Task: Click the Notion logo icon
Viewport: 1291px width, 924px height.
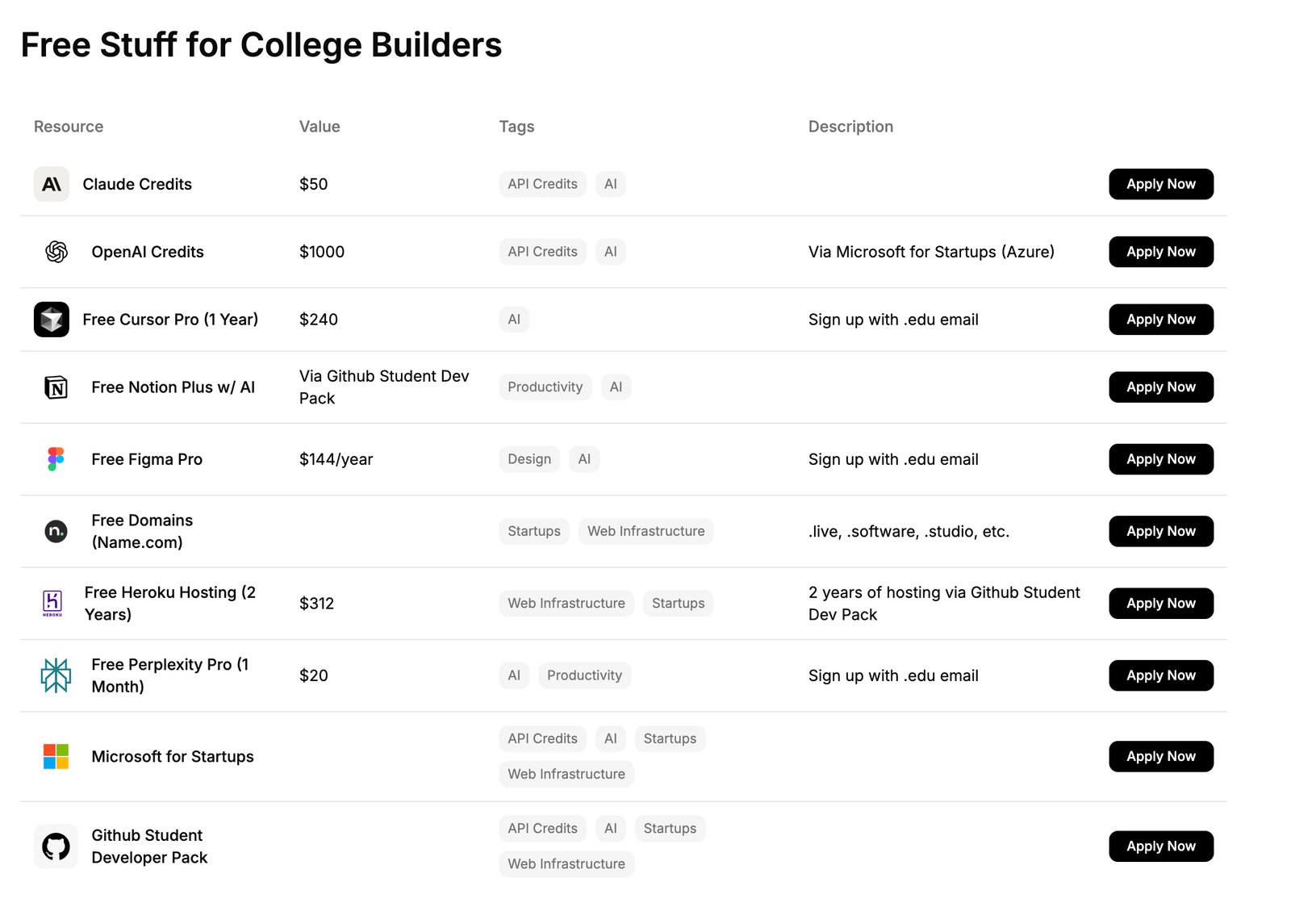Action: click(x=56, y=387)
